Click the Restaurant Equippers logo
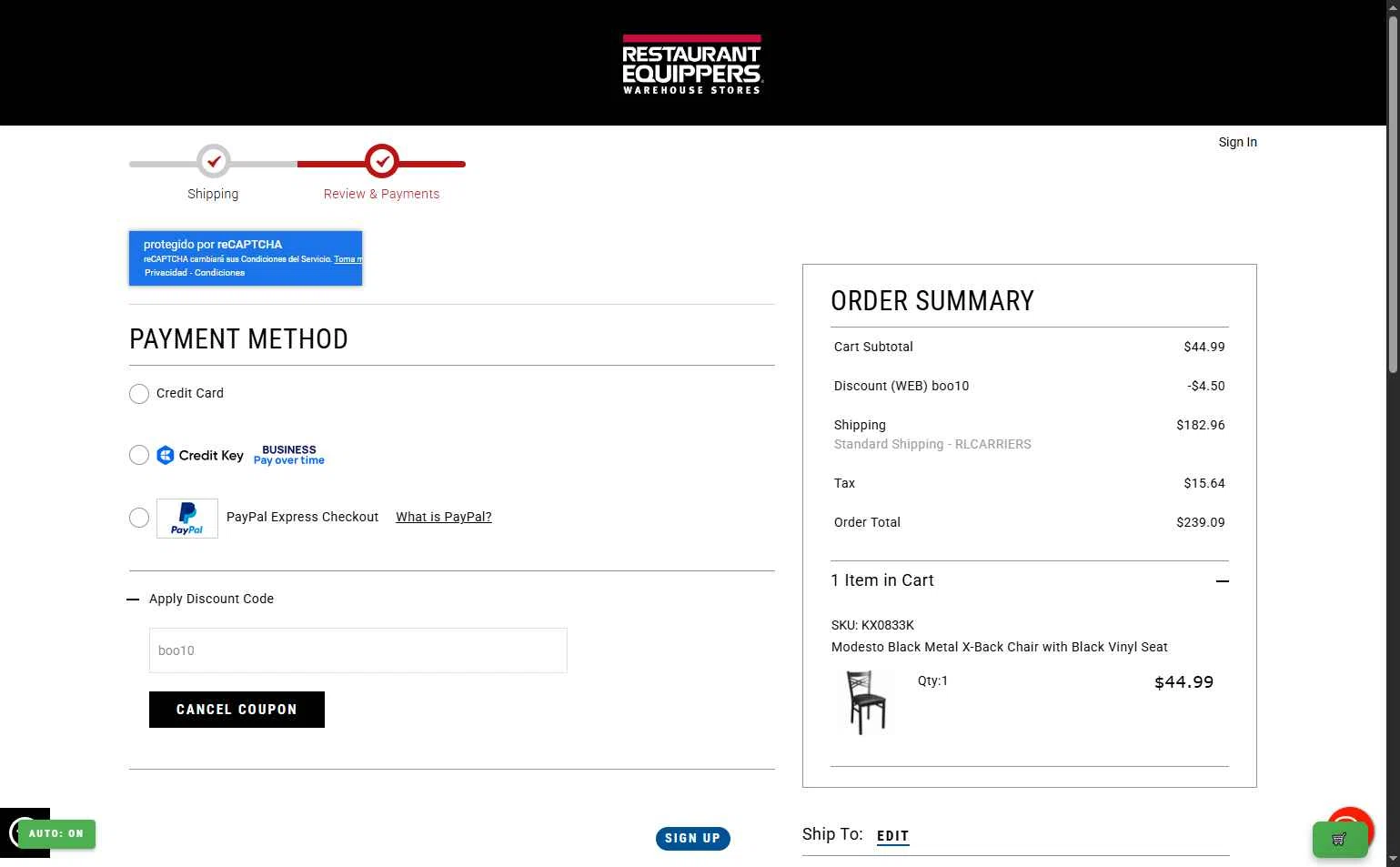The image size is (1400, 867). 691,65
